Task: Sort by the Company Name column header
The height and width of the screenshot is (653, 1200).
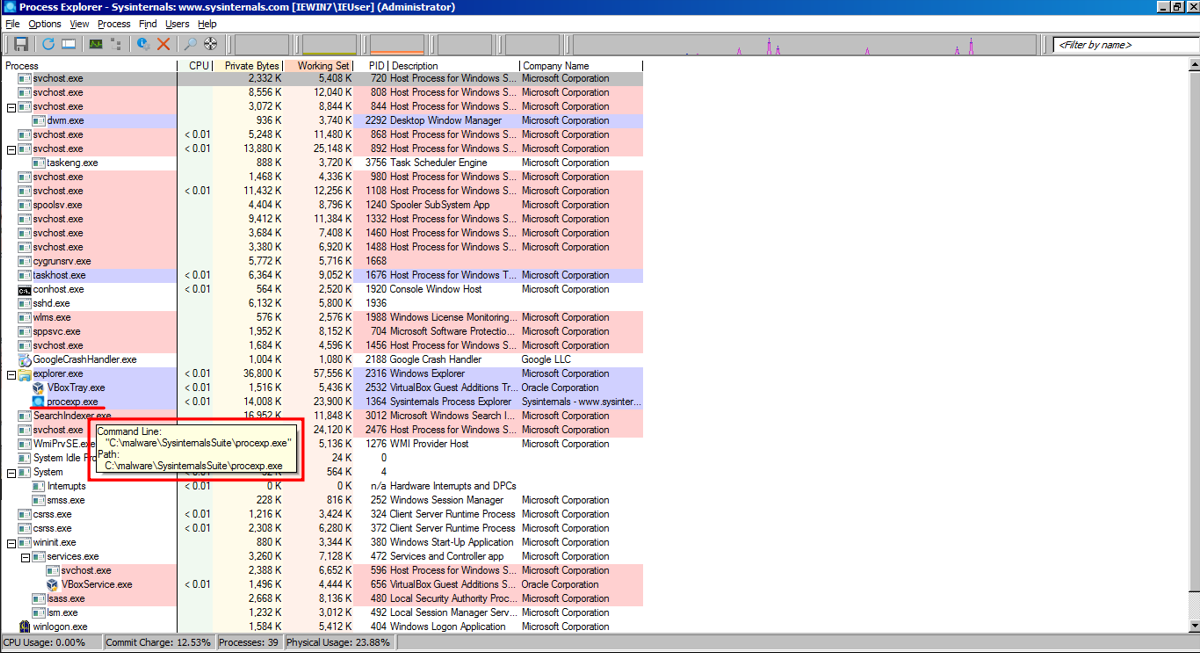Action: [x=581, y=65]
